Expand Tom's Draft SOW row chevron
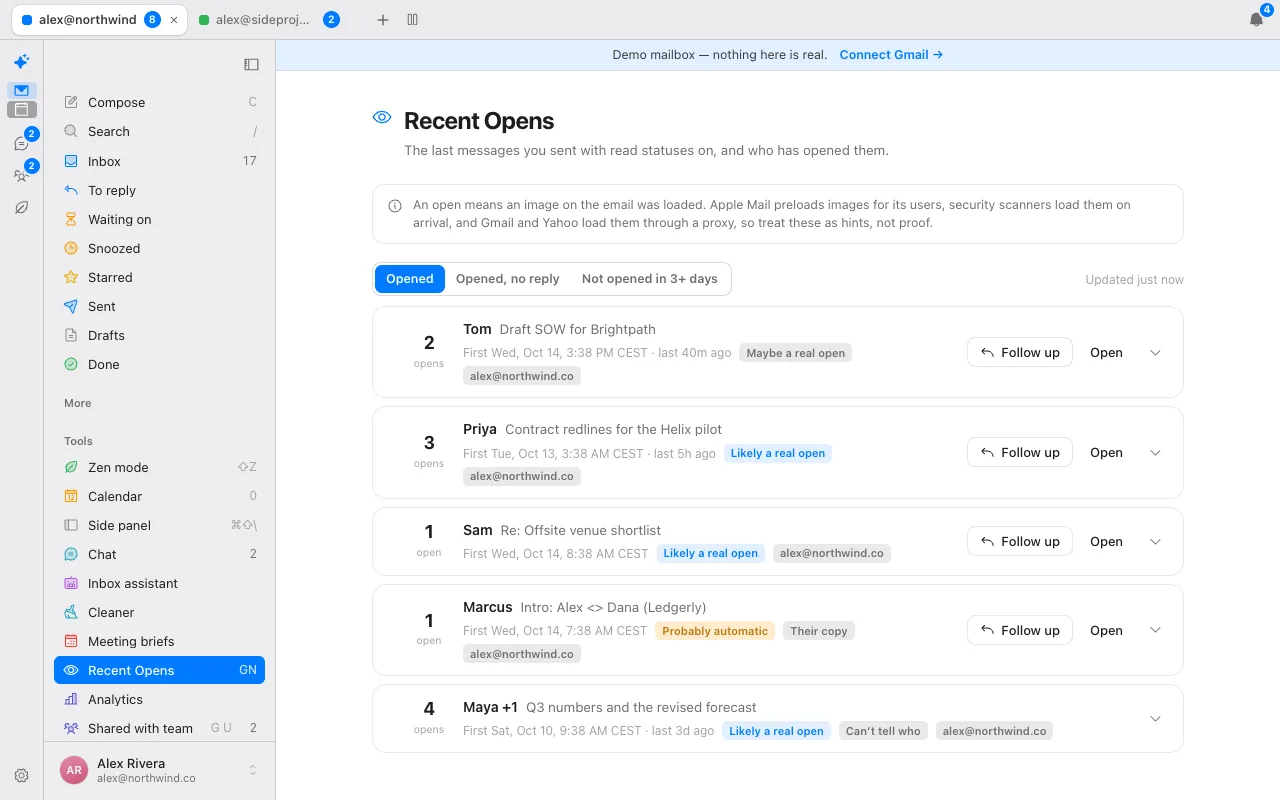The image size is (1280, 800). 1155,352
